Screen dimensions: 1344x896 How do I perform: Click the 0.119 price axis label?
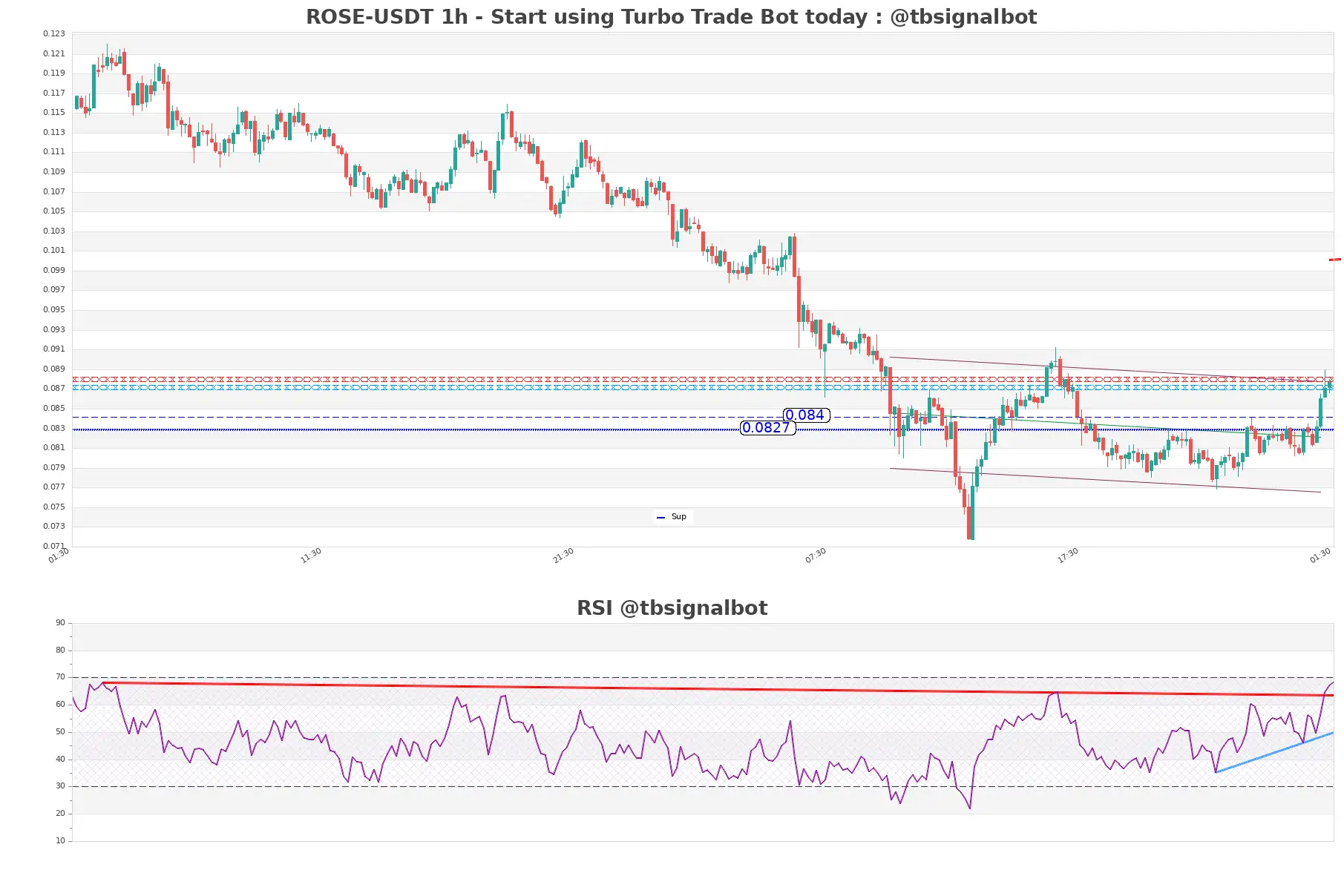pos(53,73)
